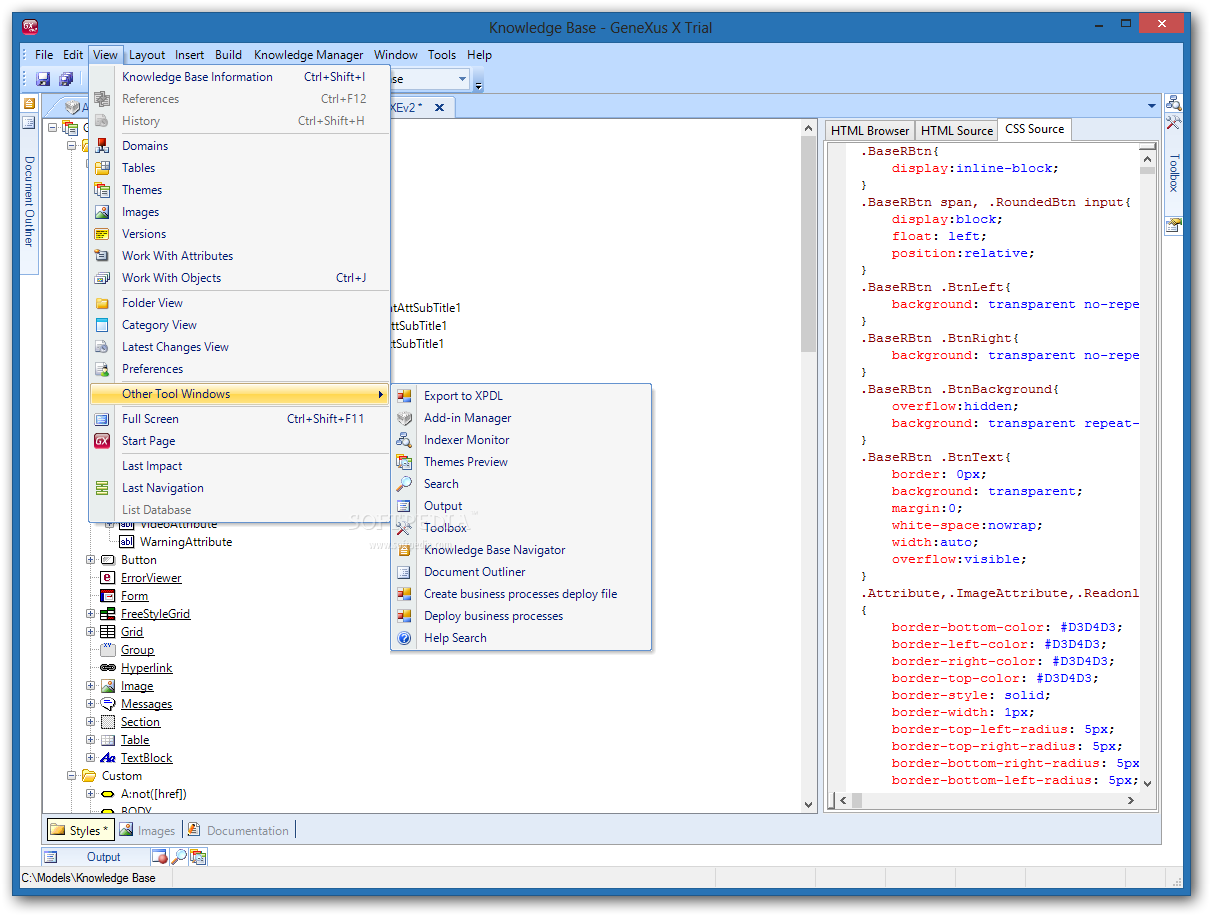This screenshot has width=1211, height=916.
Task: Click the Toolbox icon in the submenu
Action: (x=404, y=528)
